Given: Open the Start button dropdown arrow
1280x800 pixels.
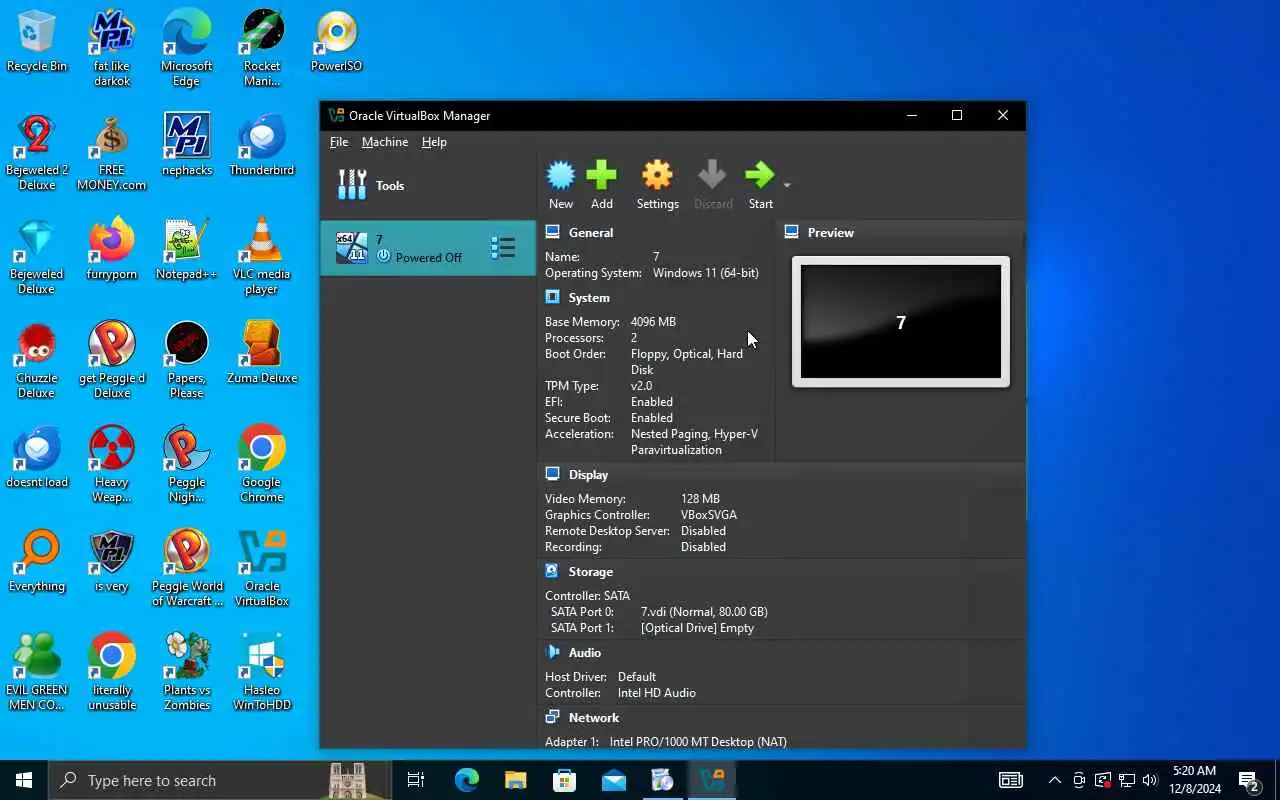Looking at the screenshot, I should point(787,185).
